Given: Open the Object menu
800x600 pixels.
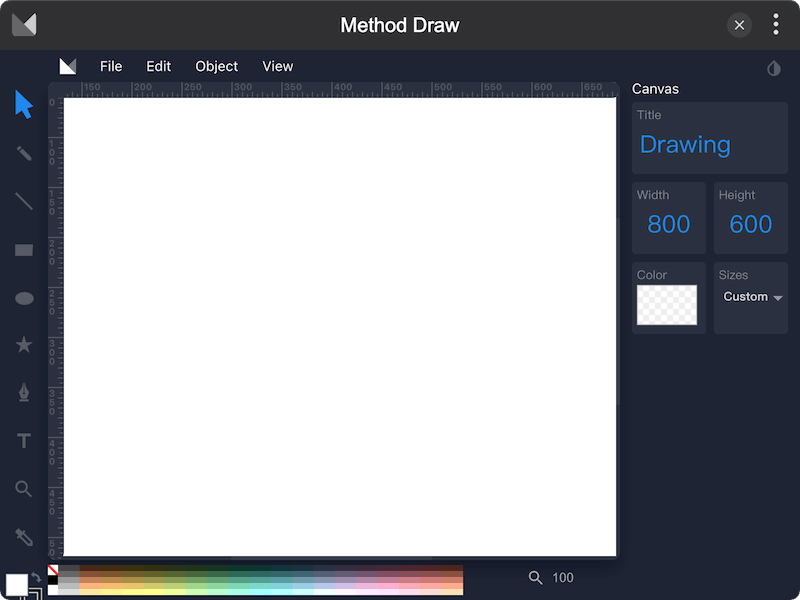Looking at the screenshot, I should click(216, 67).
